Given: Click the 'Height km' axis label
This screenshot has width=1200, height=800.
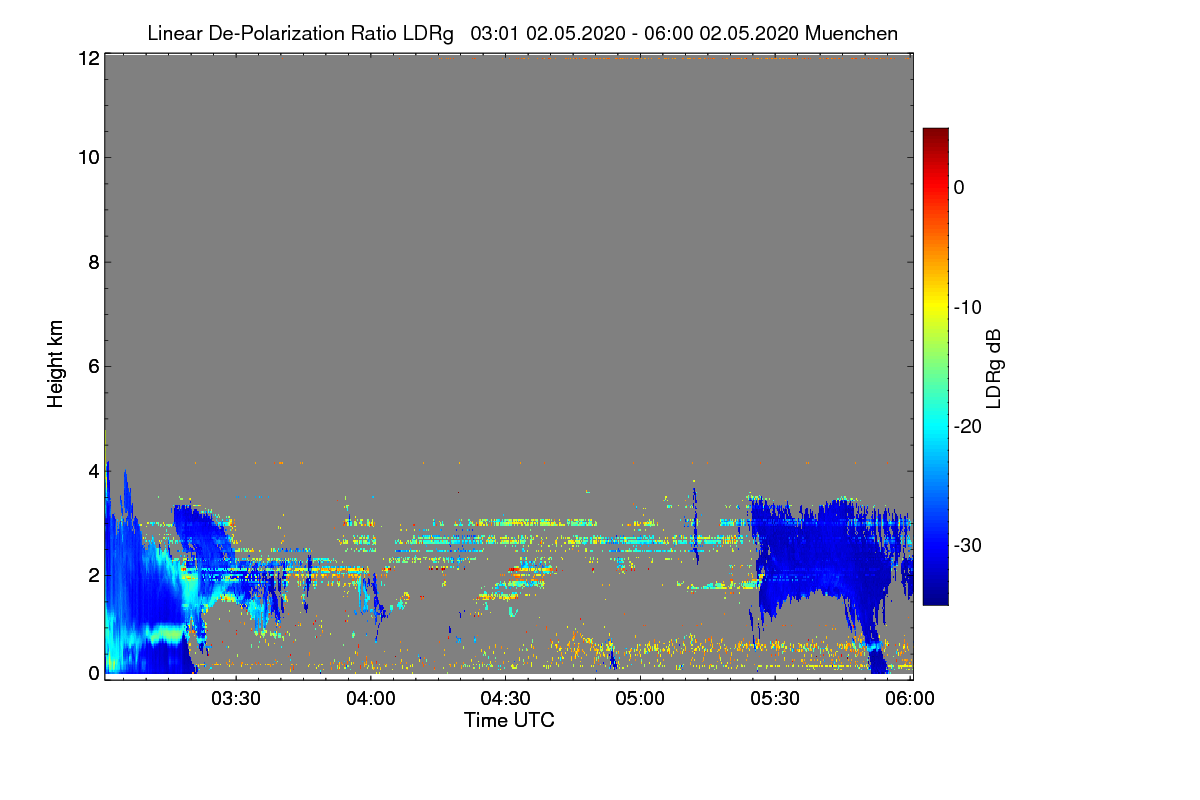Looking at the screenshot, I should point(56,364).
